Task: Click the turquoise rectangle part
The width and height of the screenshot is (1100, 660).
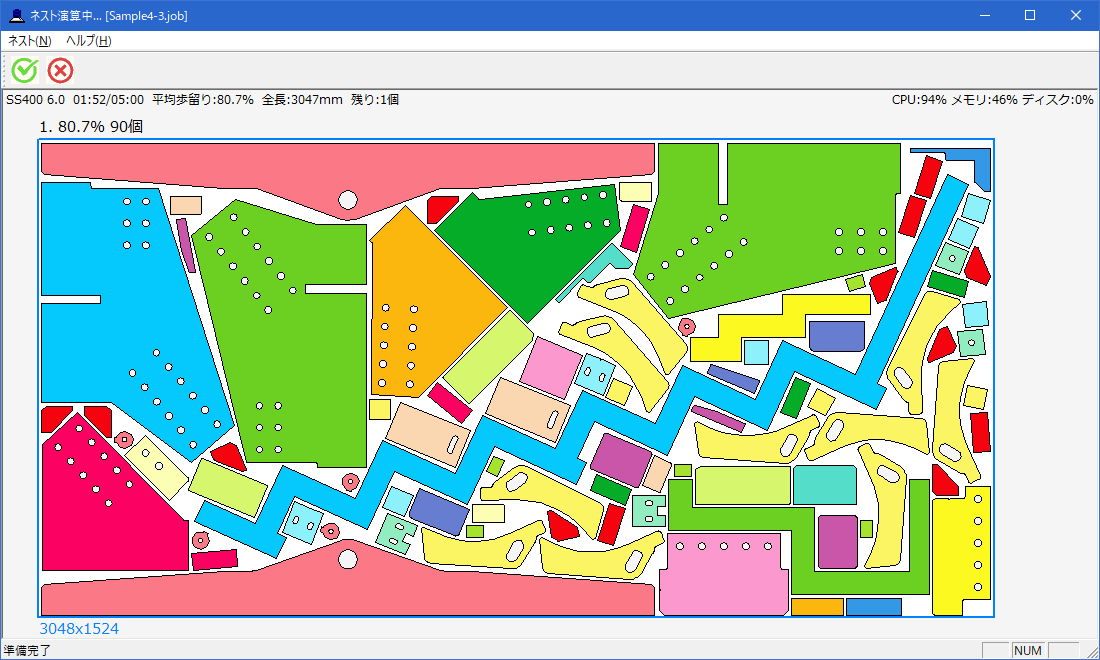Action: (x=825, y=485)
